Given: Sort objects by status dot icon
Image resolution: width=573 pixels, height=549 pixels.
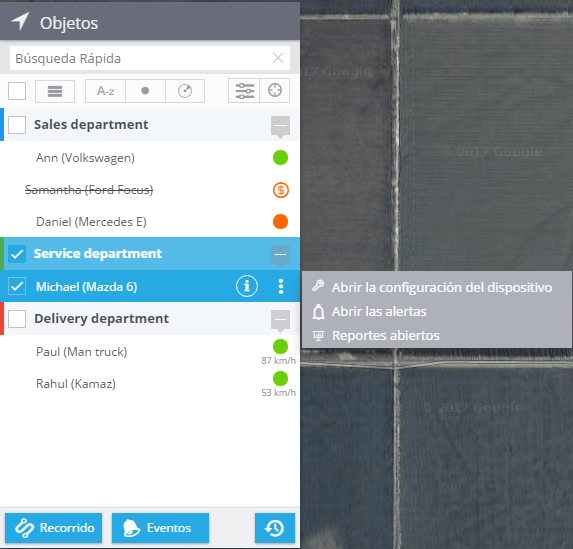Looking at the screenshot, I should (x=145, y=91).
